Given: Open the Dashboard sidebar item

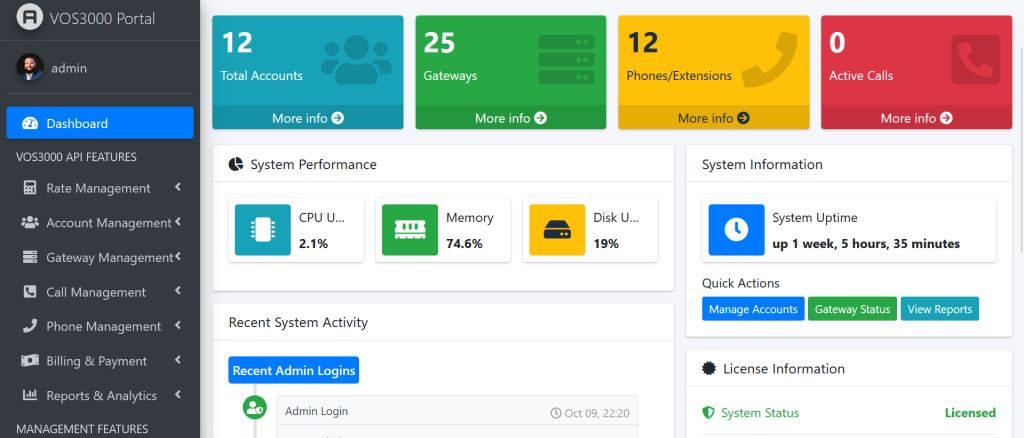Looking at the screenshot, I should click(x=100, y=123).
